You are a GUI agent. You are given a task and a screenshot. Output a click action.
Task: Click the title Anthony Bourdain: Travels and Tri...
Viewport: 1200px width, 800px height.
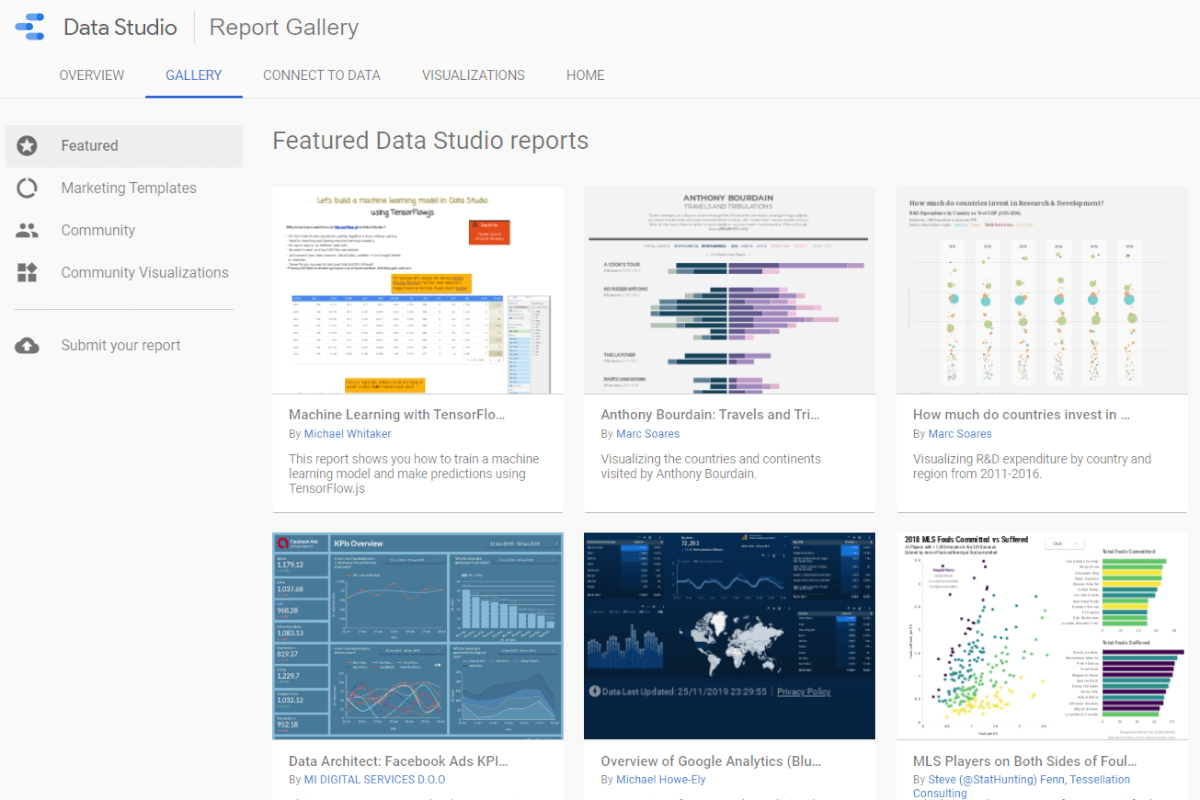click(x=710, y=414)
